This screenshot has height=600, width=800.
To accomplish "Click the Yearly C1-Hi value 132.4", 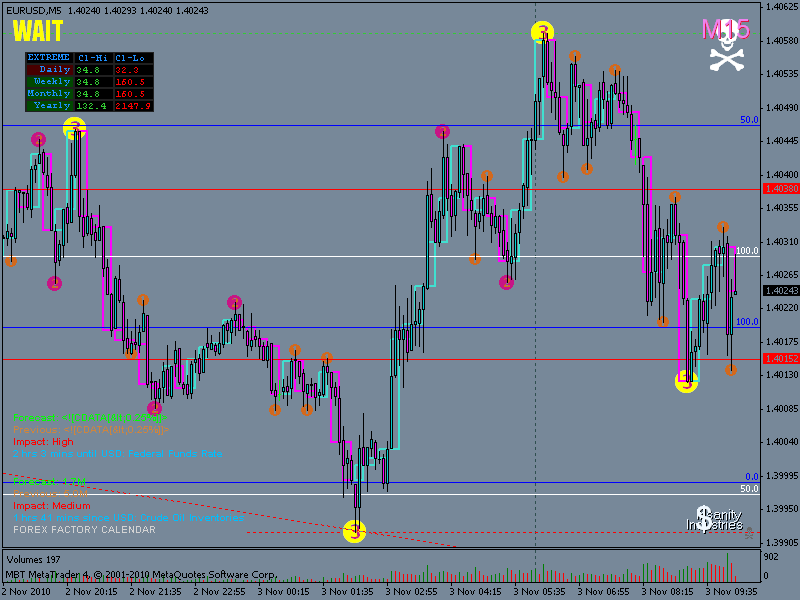I will pyautogui.click(x=93, y=106).
